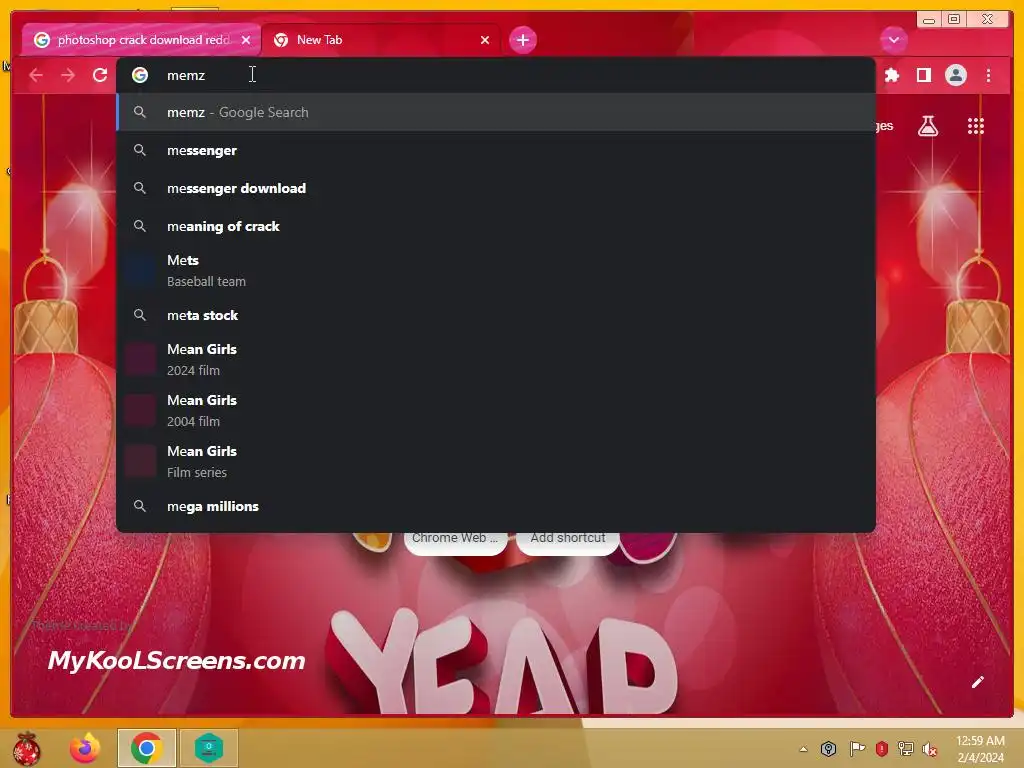The height and width of the screenshot is (768, 1024).
Task: Click the browser forward arrow
Action: pos(68,75)
